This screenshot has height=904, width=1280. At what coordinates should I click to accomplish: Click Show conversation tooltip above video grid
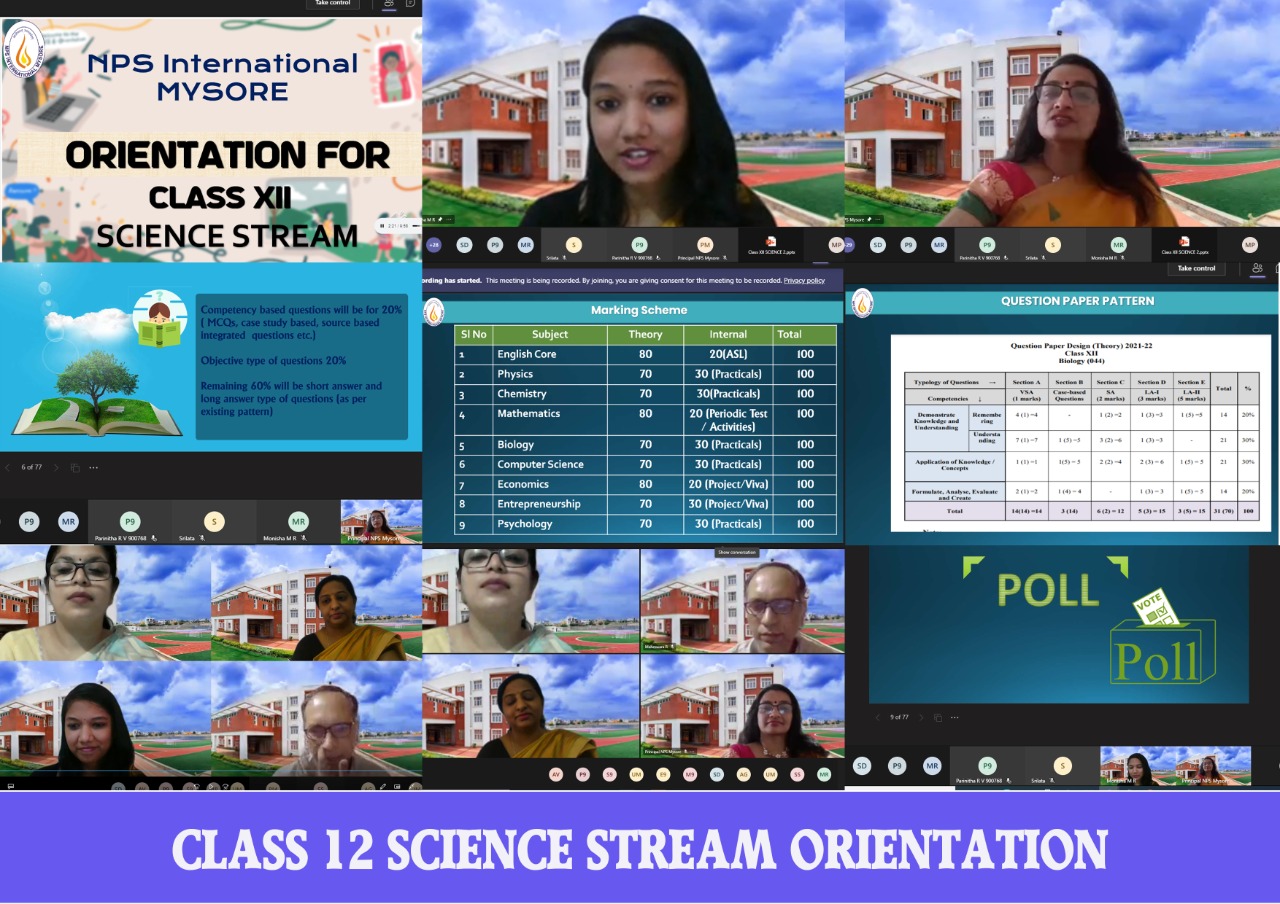737,552
